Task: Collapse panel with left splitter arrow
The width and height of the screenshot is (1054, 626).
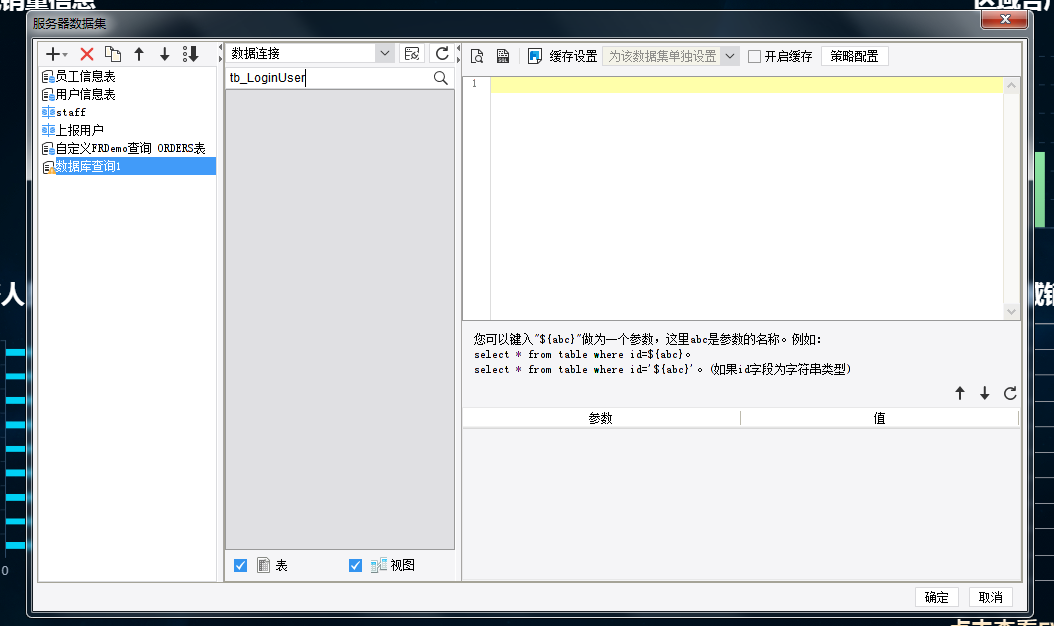Action: tap(220, 47)
